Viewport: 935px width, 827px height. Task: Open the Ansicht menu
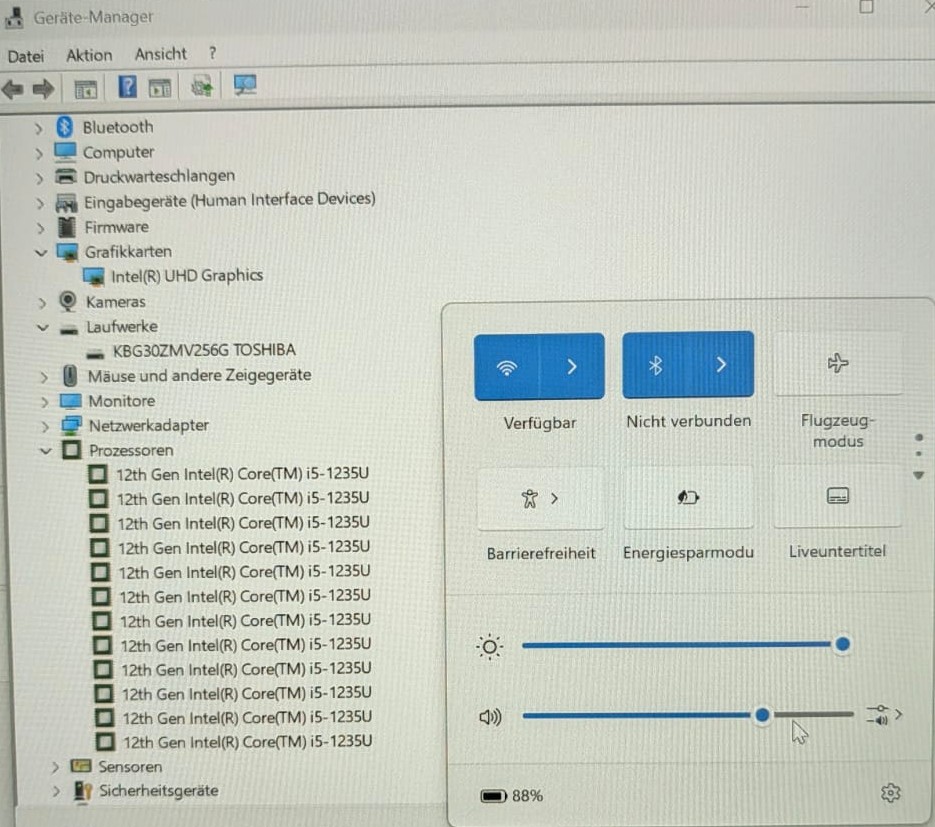pyautogui.click(x=160, y=54)
